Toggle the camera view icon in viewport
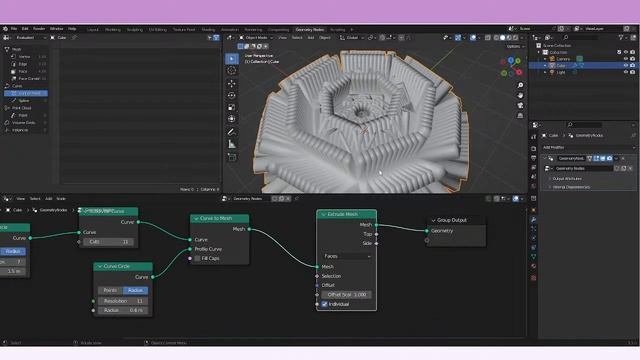 point(520,106)
